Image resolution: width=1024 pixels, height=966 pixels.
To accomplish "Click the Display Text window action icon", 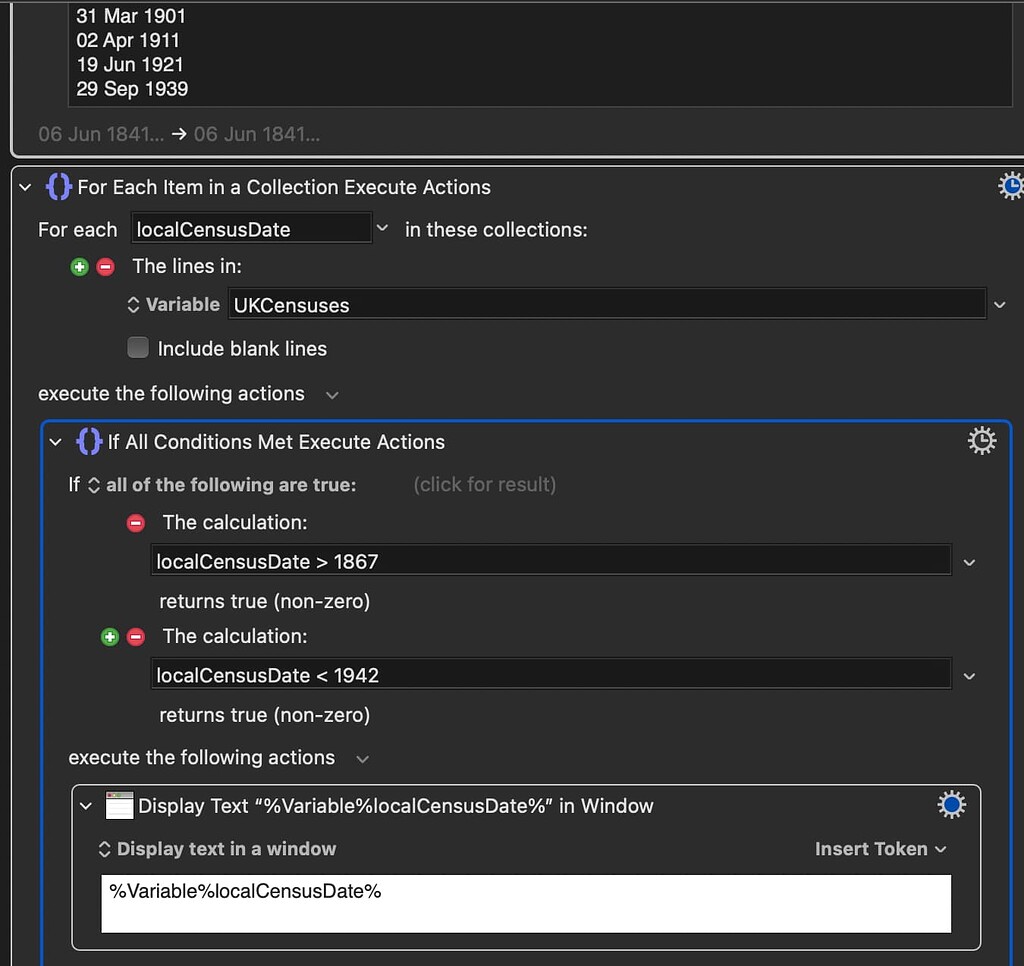I will point(120,806).
